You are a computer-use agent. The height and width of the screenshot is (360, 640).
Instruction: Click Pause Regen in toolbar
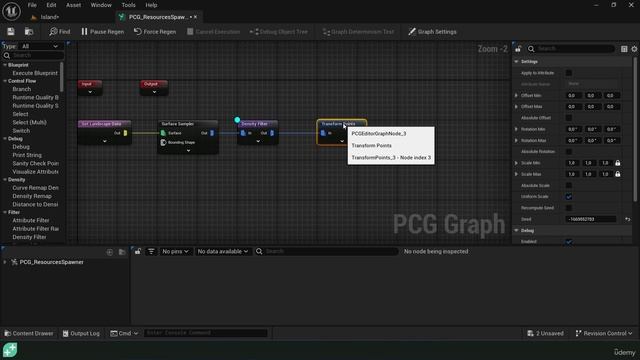click(x=102, y=31)
